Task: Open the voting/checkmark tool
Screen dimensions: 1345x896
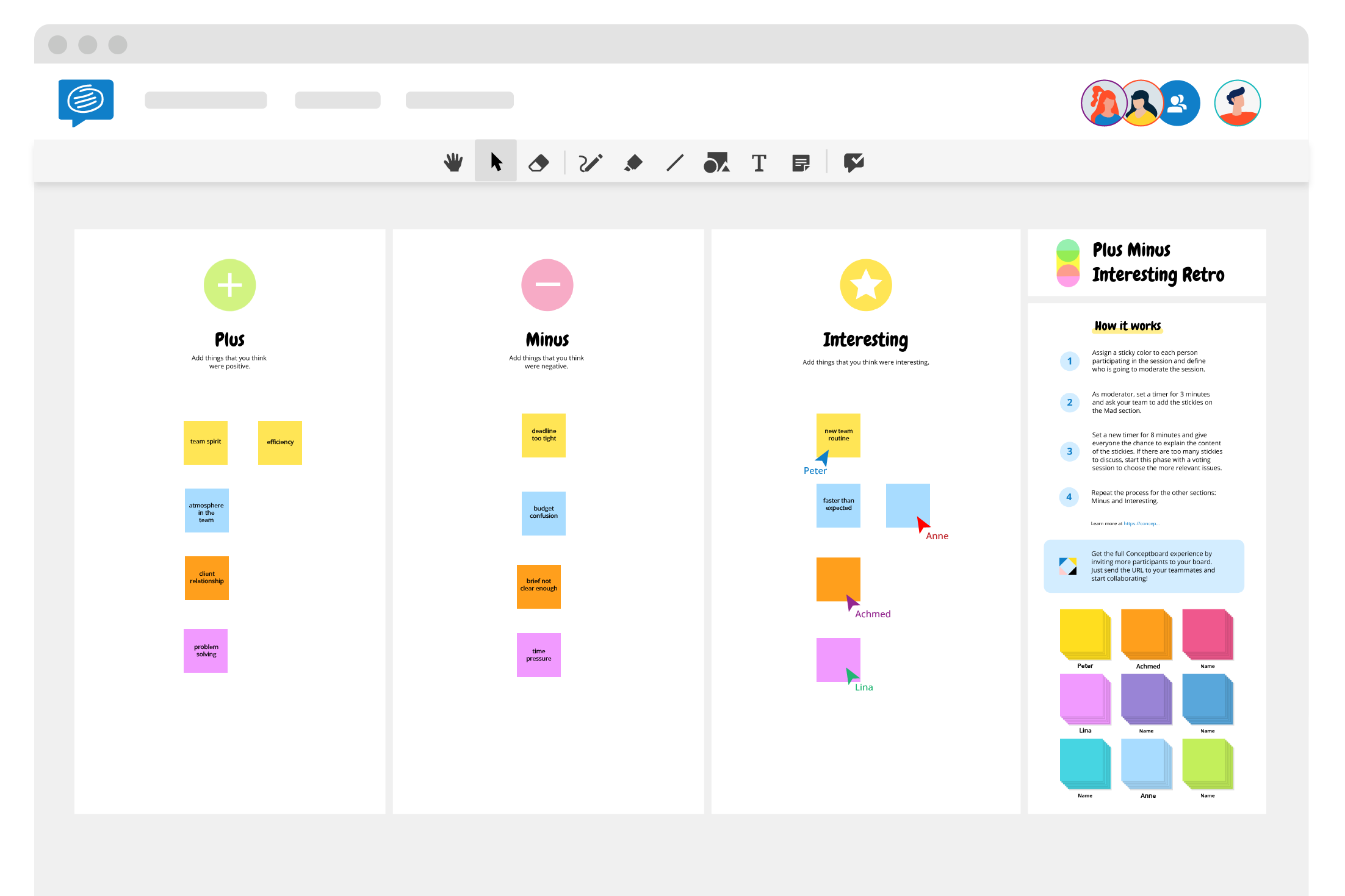Action: click(854, 162)
